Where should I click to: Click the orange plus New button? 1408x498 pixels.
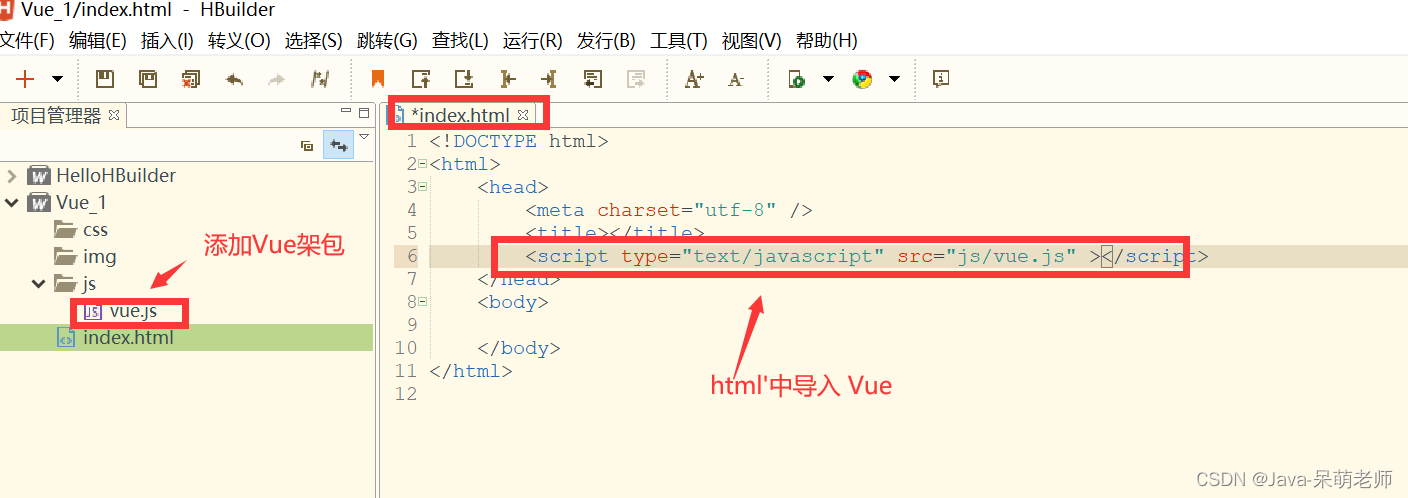click(x=25, y=79)
